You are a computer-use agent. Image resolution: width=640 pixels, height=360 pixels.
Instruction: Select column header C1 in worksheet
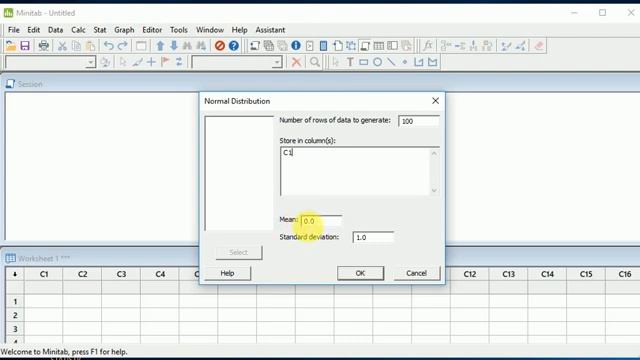(44, 274)
